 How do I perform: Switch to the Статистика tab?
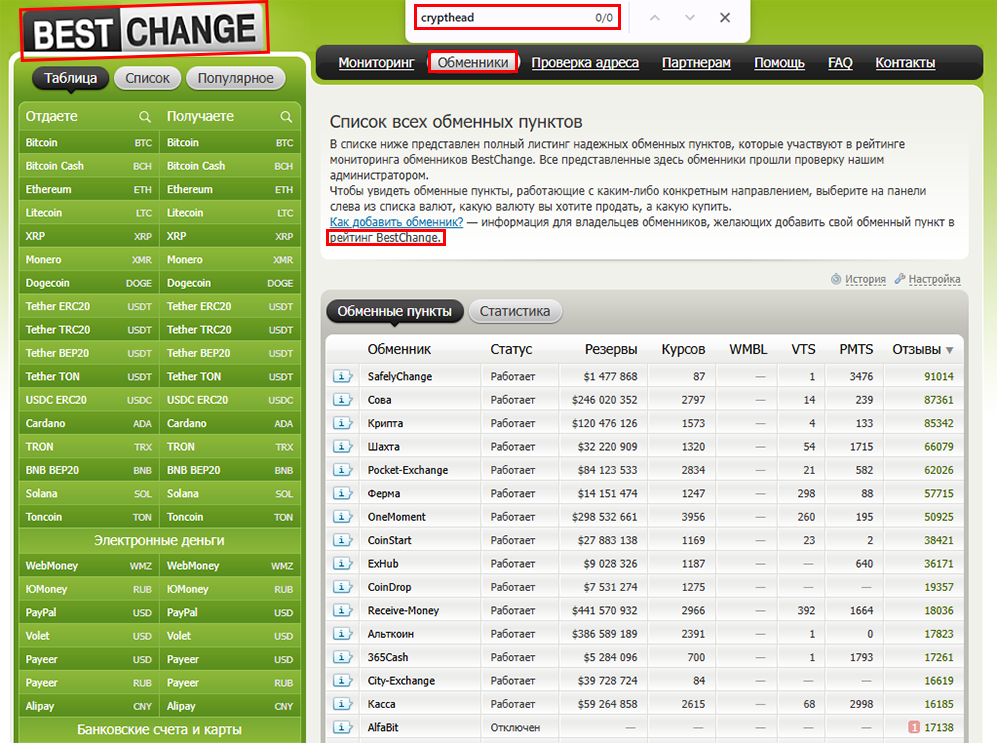[x=515, y=311]
